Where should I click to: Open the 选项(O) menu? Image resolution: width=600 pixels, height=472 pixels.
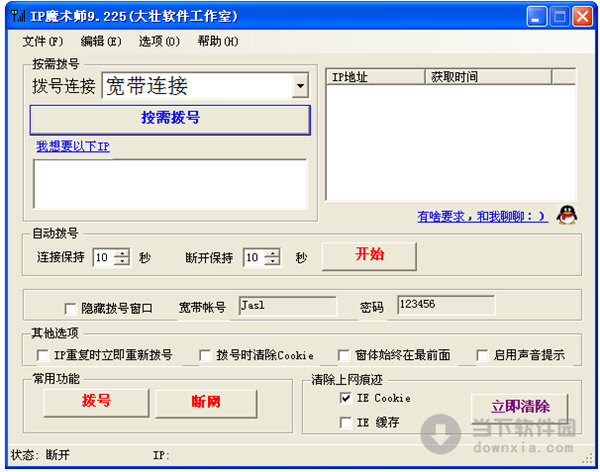click(x=159, y=41)
